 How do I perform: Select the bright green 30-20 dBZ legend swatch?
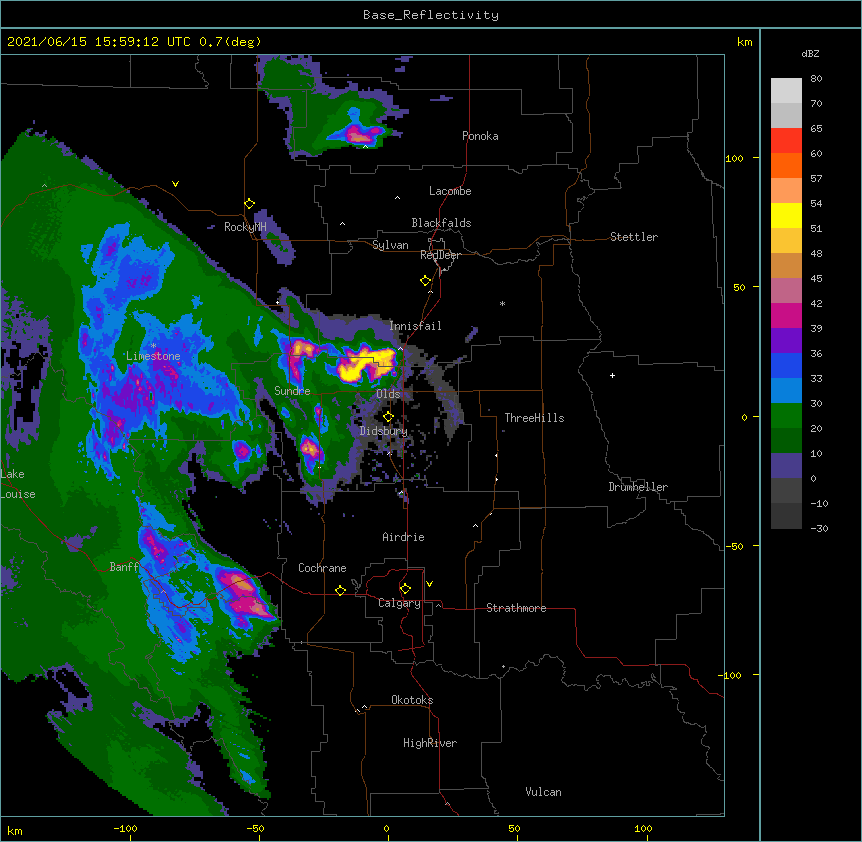(786, 416)
